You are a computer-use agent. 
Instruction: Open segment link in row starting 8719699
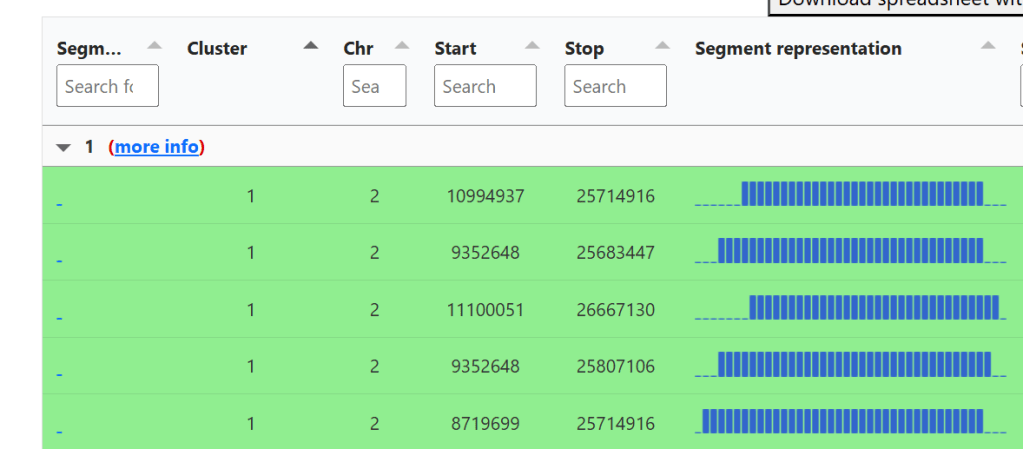60,432
